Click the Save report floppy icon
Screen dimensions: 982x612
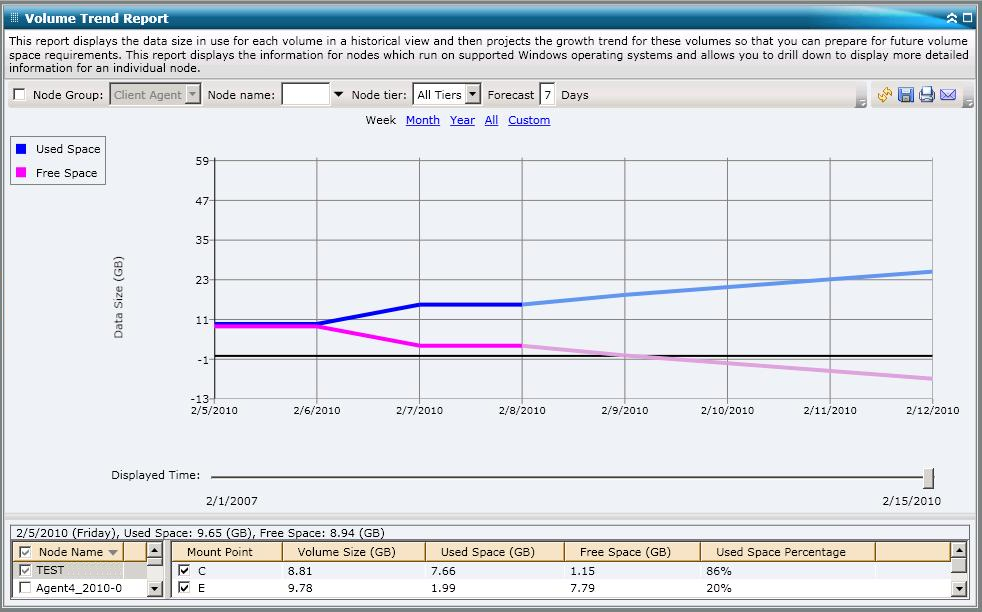point(906,95)
